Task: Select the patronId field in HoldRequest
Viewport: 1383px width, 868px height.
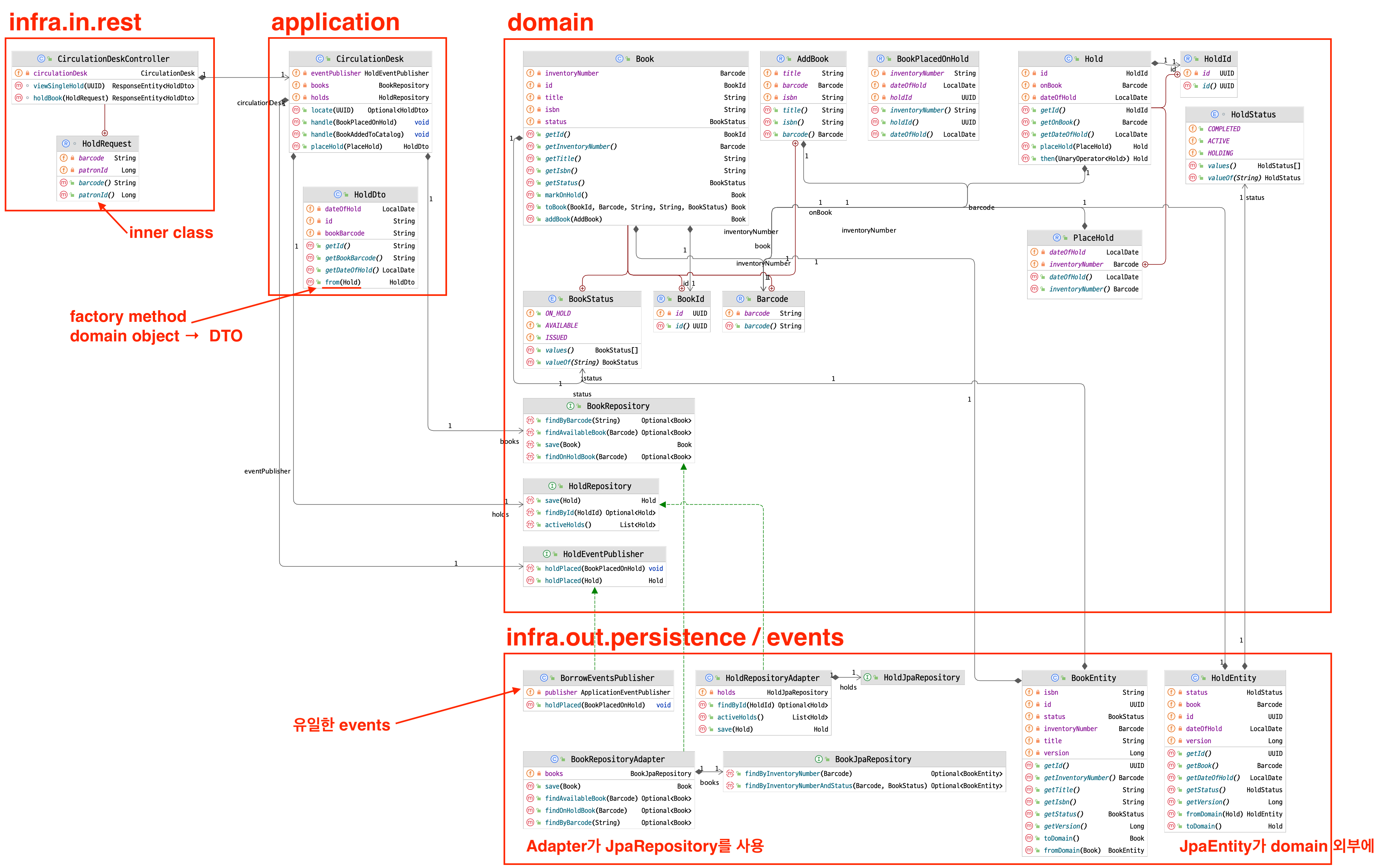Action: (x=98, y=170)
